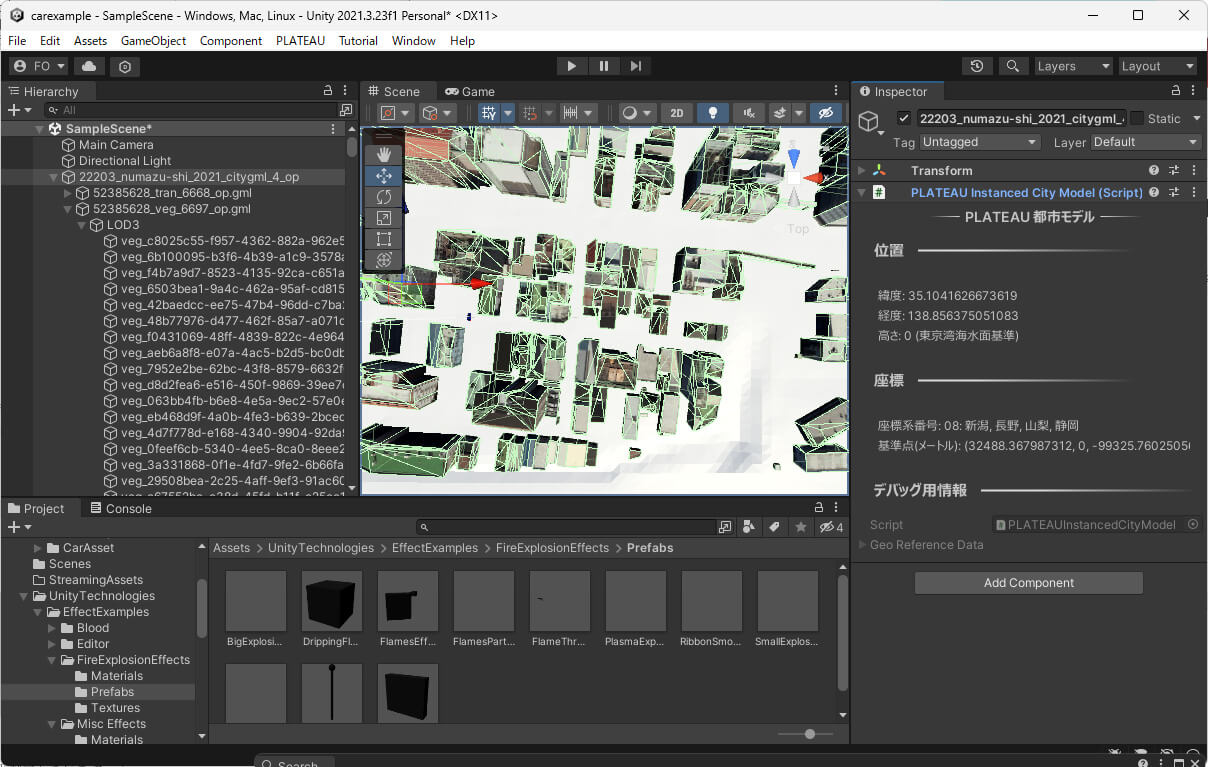
Task: Click Scene orientation gizmo red X axis
Action: point(815,178)
